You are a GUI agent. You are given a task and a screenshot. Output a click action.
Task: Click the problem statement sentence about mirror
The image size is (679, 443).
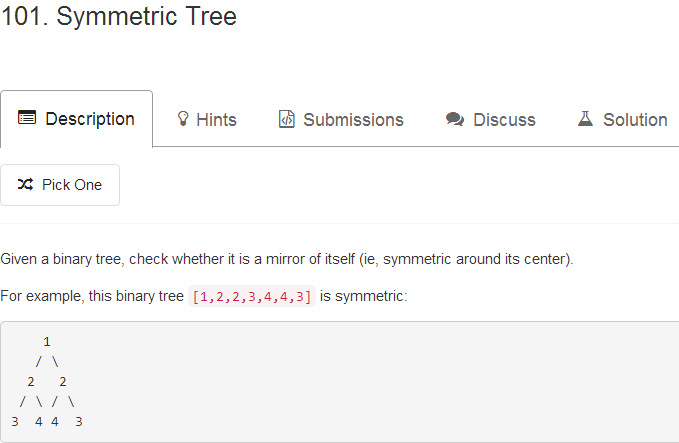[287, 260]
